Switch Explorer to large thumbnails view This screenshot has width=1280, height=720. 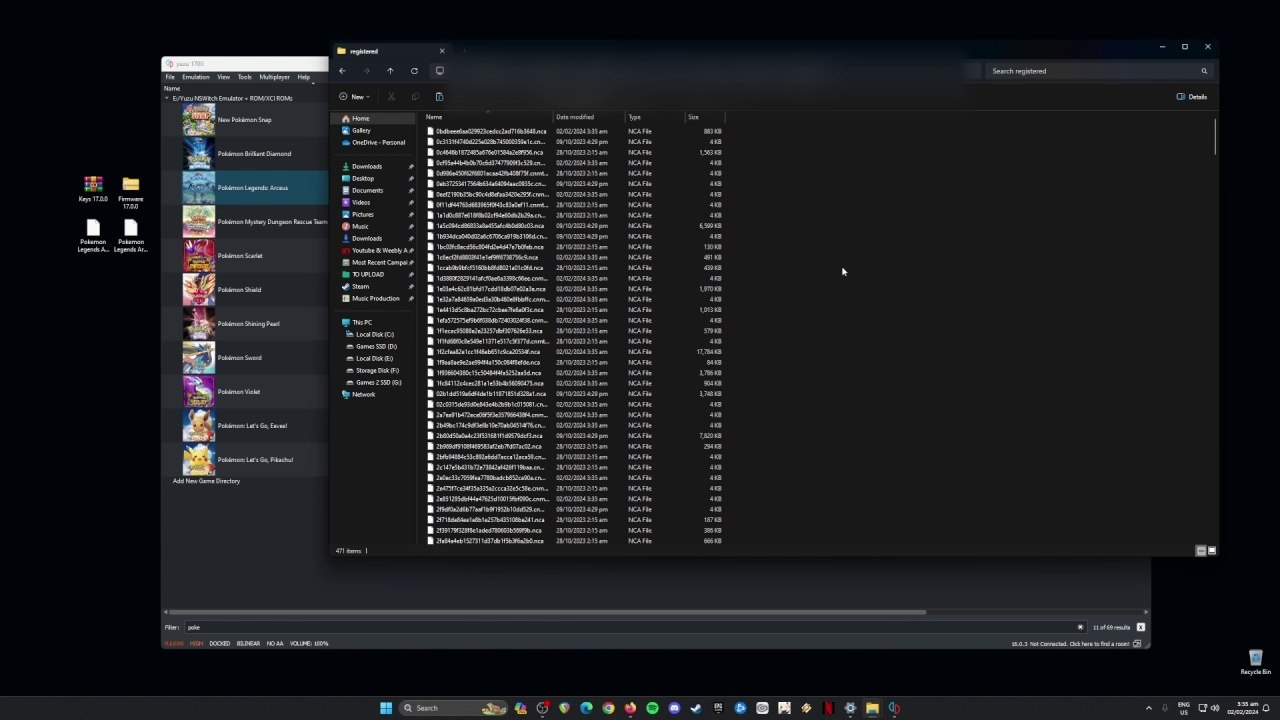pos(1212,551)
